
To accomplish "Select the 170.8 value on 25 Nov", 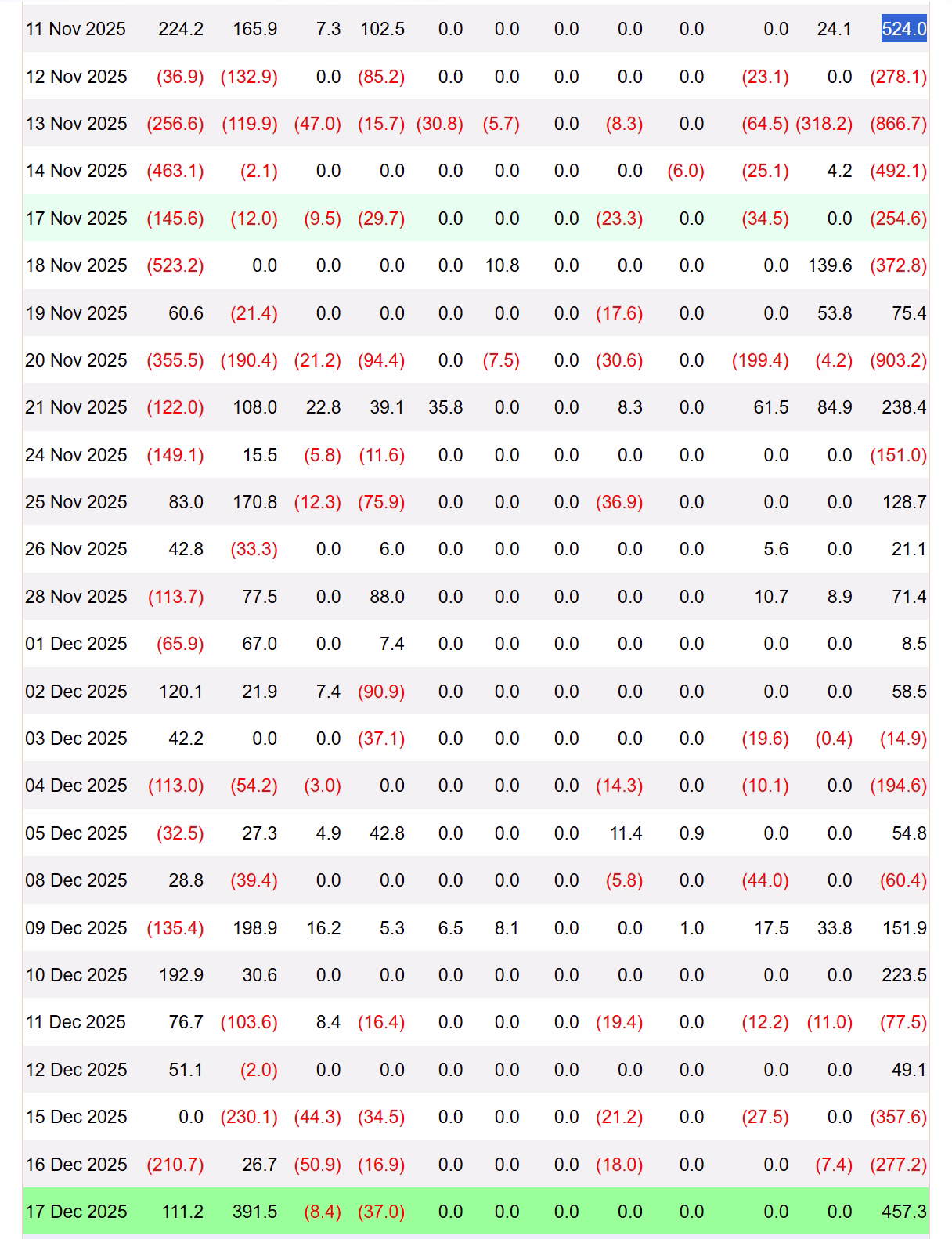I will pos(254,502).
